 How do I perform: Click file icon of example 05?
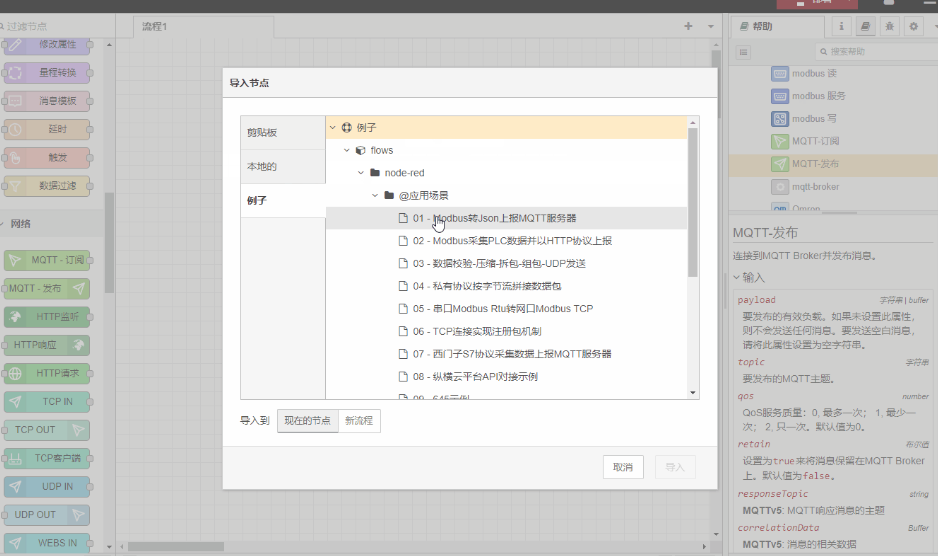403,309
